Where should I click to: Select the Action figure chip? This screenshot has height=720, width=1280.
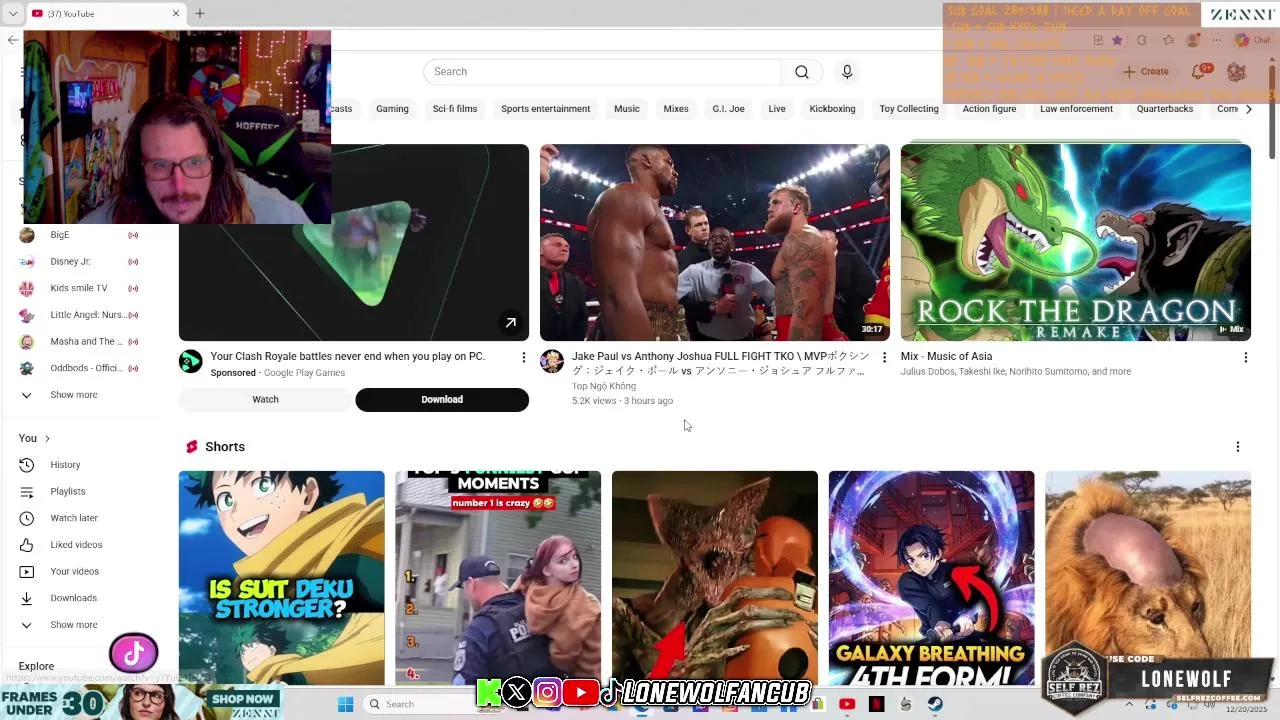tap(989, 109)
